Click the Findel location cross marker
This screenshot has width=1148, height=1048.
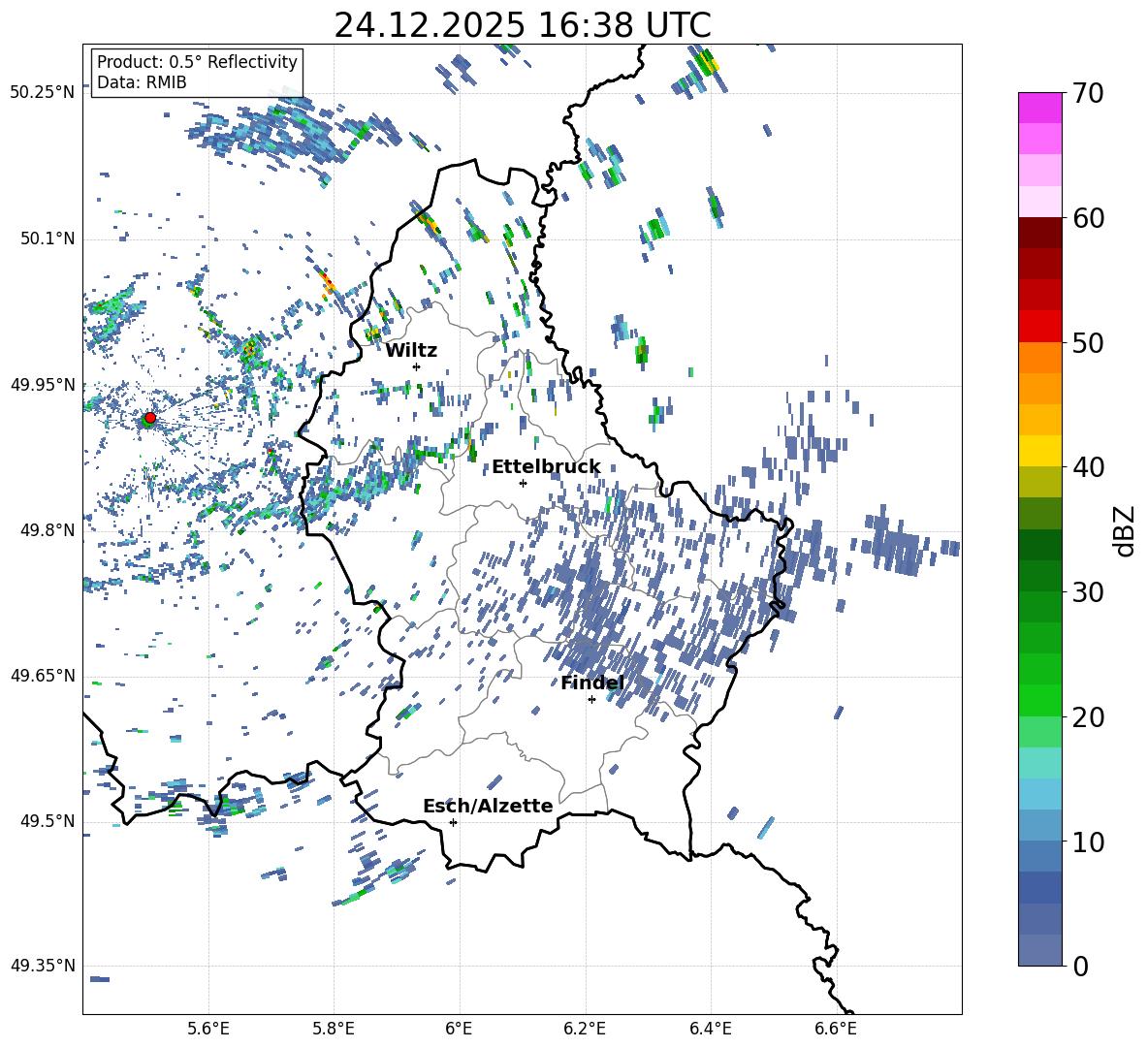(591, 700)
